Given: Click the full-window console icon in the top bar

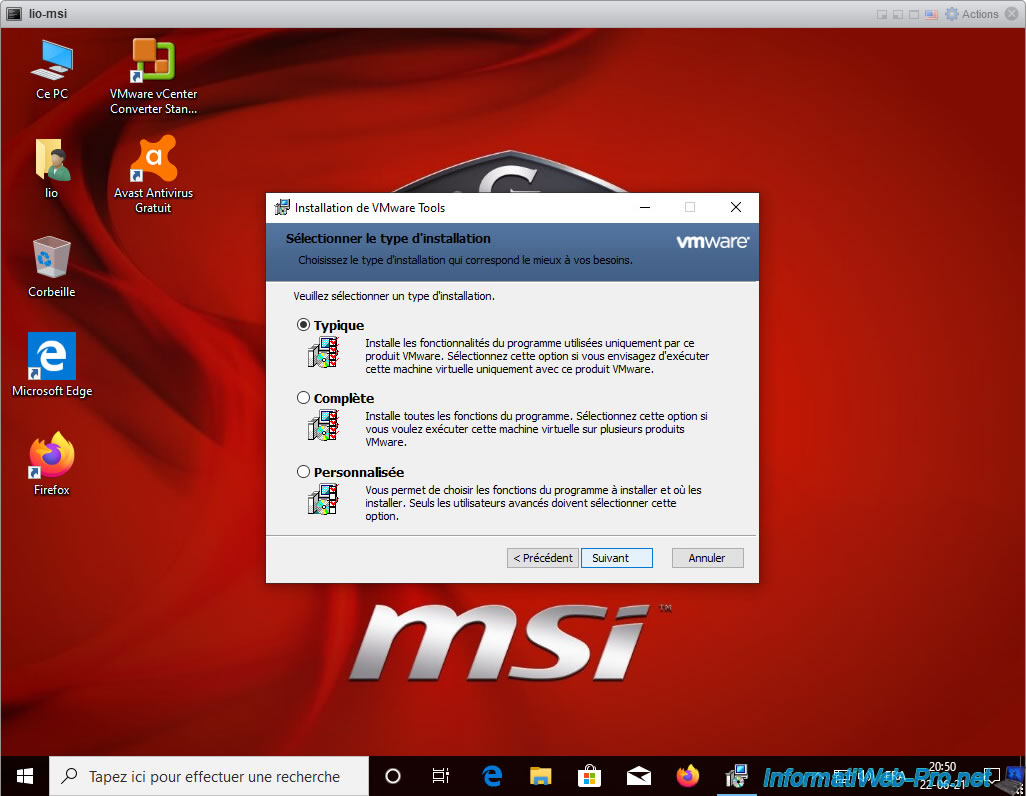Looking at the screenshot, I should click(x=914, y=14).
